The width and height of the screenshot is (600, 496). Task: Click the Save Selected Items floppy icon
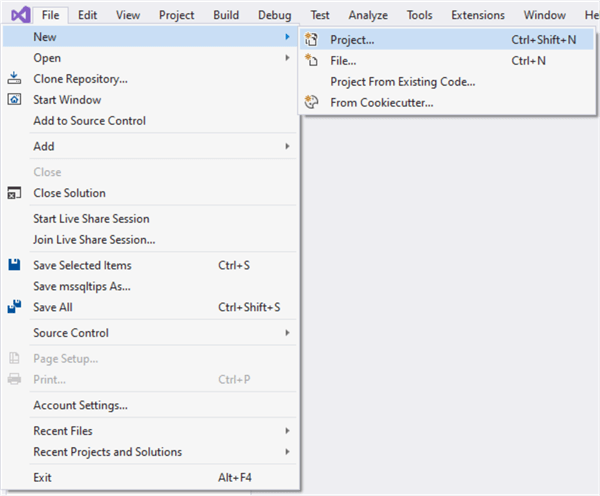tap(14, 265)
